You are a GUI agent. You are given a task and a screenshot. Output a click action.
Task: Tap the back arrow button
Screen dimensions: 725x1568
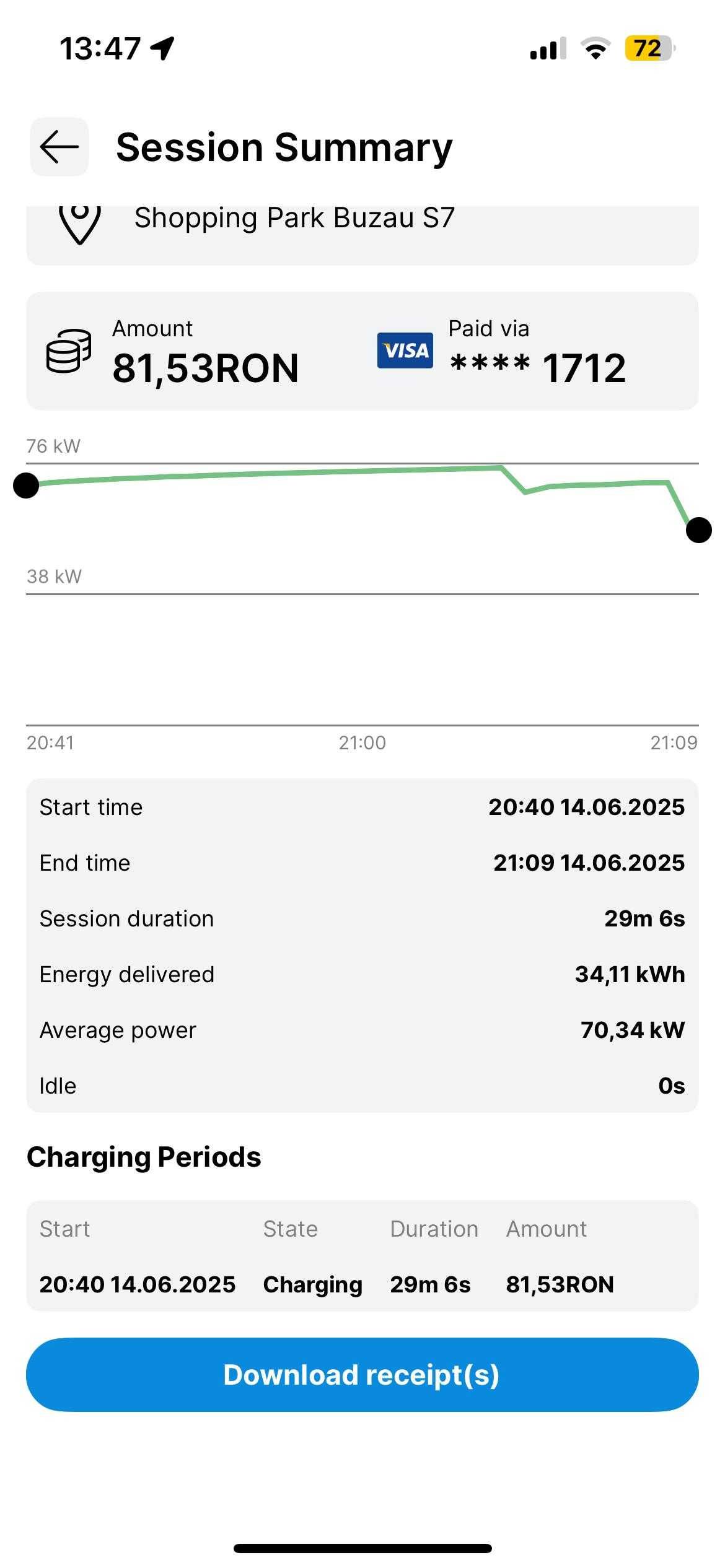click(x=59, y=147)
